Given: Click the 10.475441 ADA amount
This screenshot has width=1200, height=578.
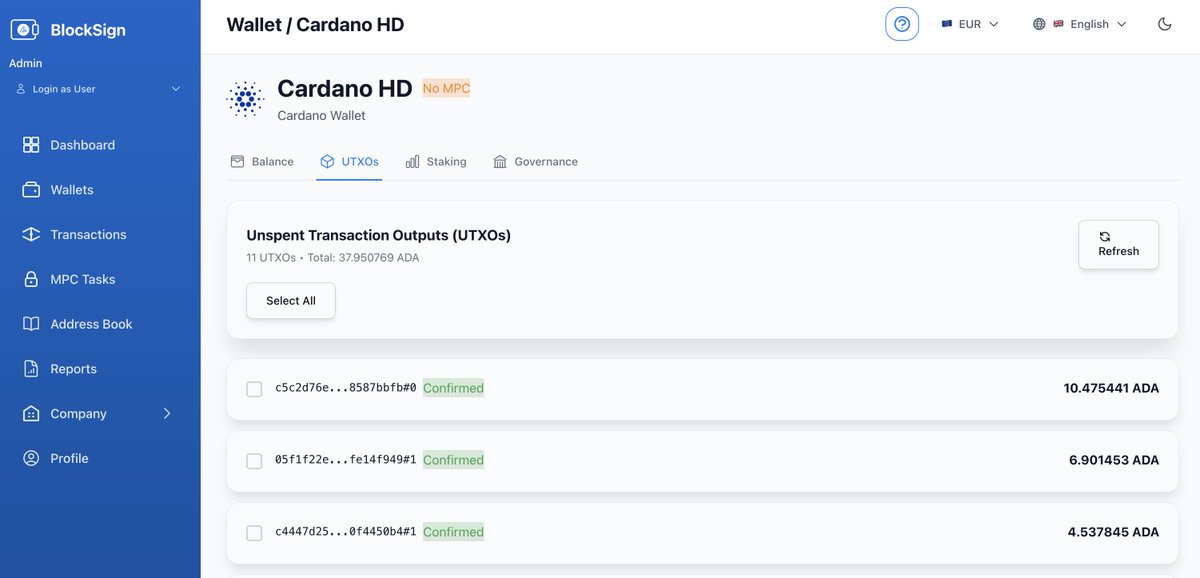Looking at the screenshot, I should point(1111,388).
